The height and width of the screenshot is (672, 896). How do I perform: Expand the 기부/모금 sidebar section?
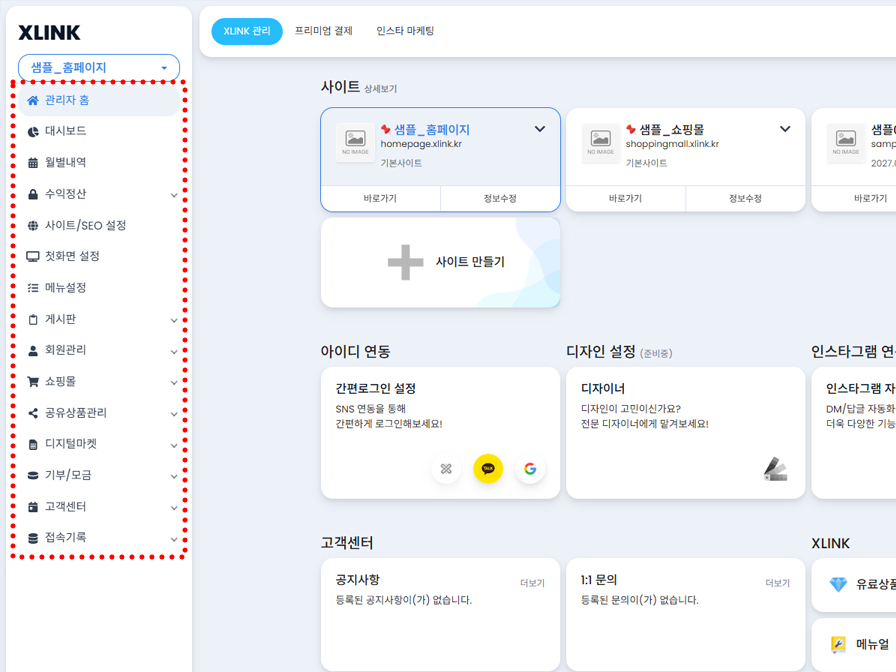[x=68, y=475]
